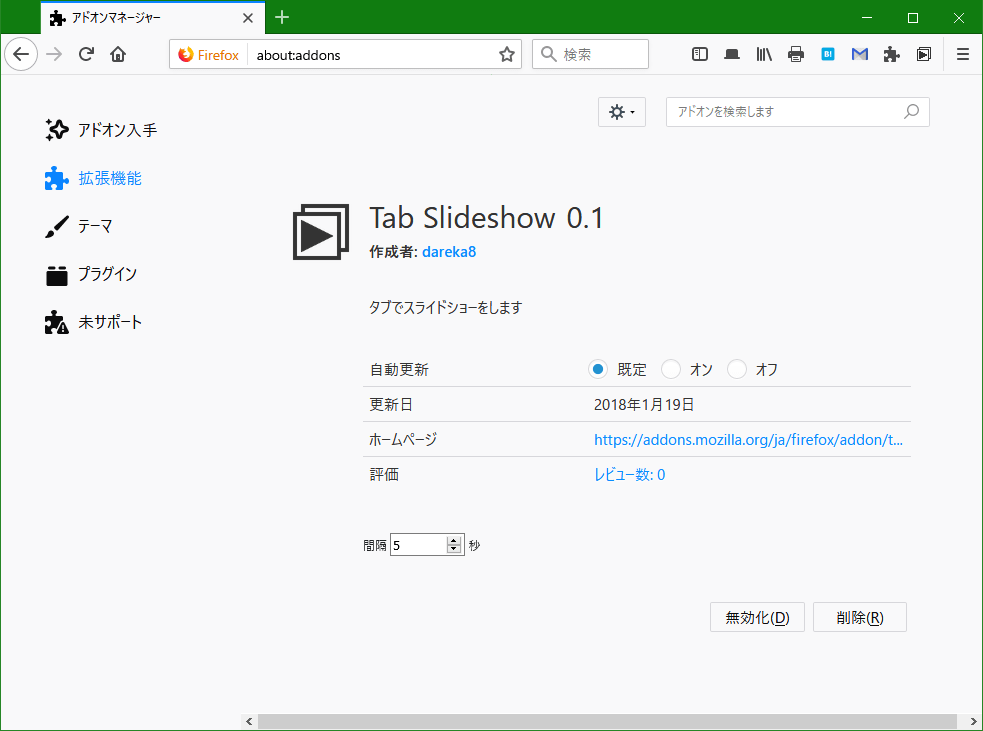The image size is (983, 731).
Task: Click the printer icon in toolbar
Action: (796, 55)
